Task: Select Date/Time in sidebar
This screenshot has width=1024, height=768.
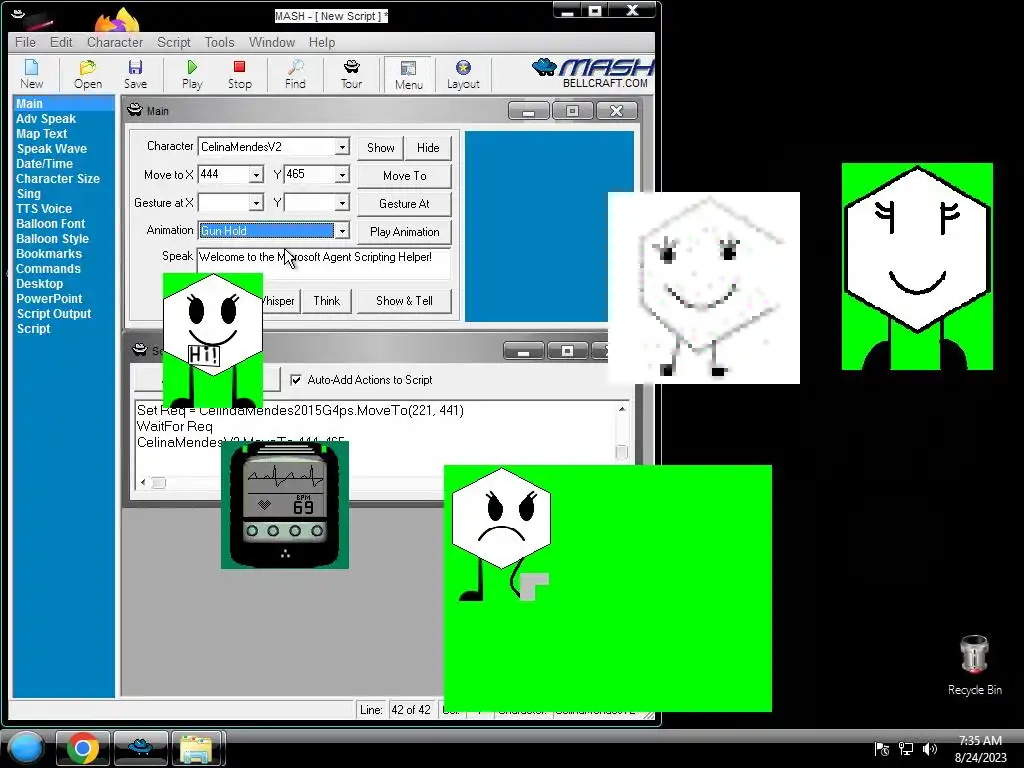Action: point(44,164)
